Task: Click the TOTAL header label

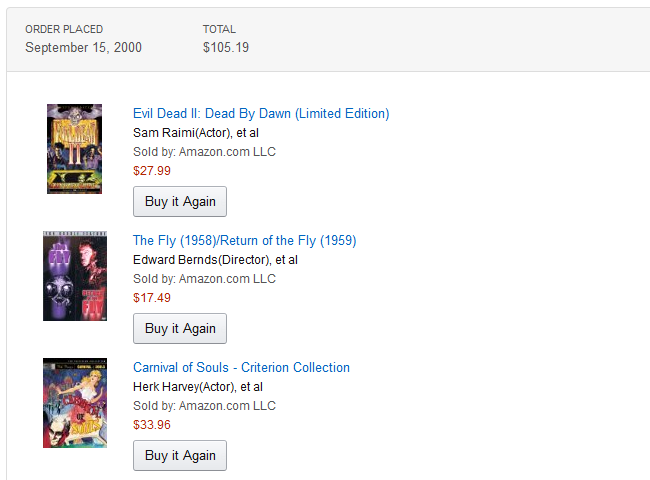Action: point(219,29)
